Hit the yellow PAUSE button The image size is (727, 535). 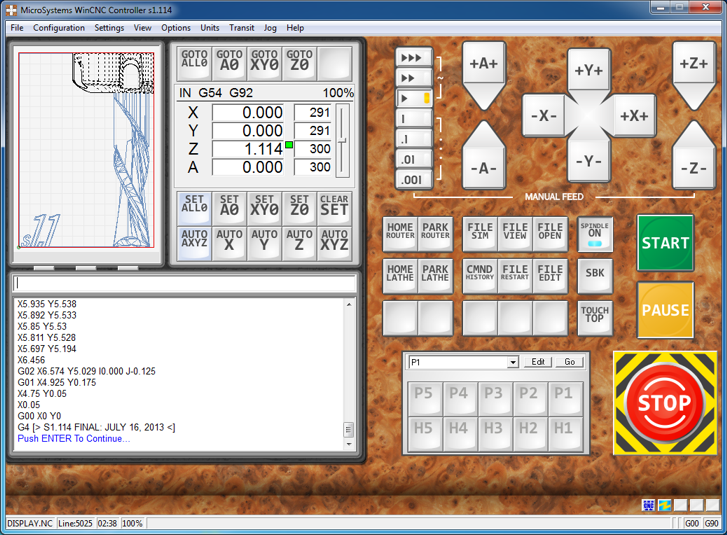[665, 310]
